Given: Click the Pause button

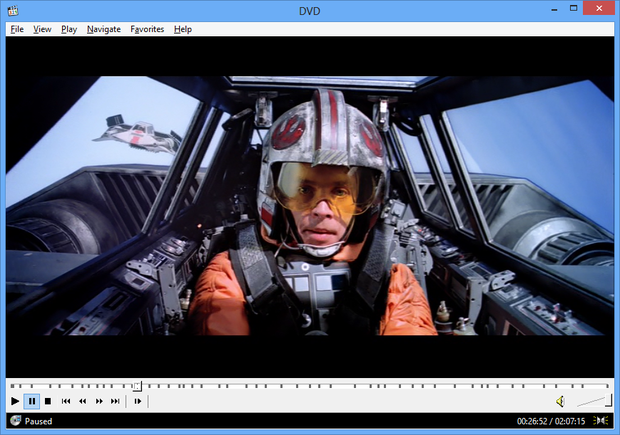Looking at the screenshot, I should [32, 401].
